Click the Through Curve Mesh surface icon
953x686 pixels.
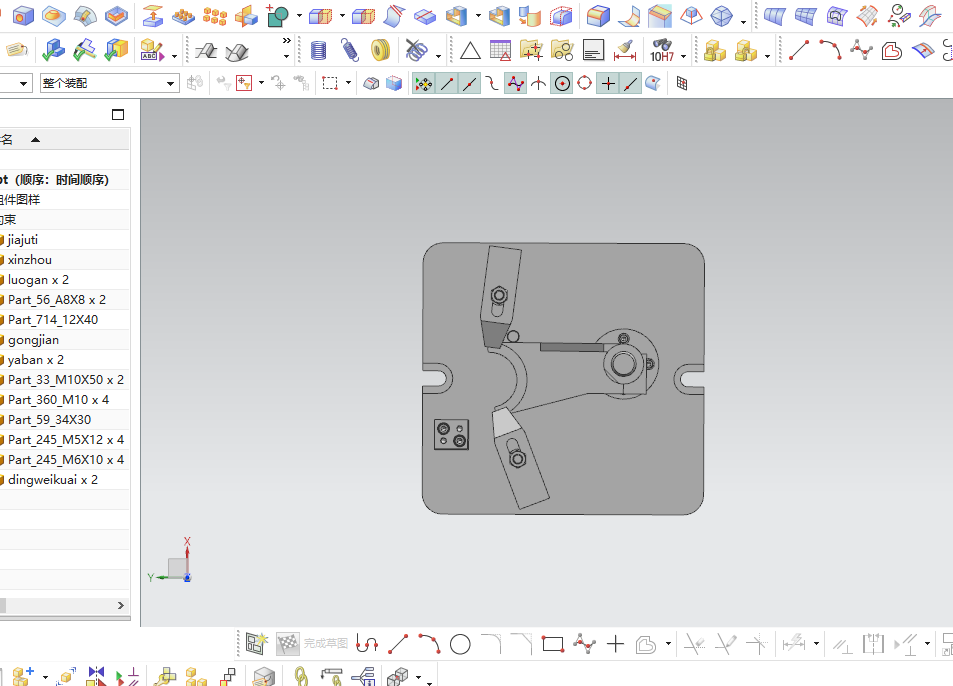805,16
